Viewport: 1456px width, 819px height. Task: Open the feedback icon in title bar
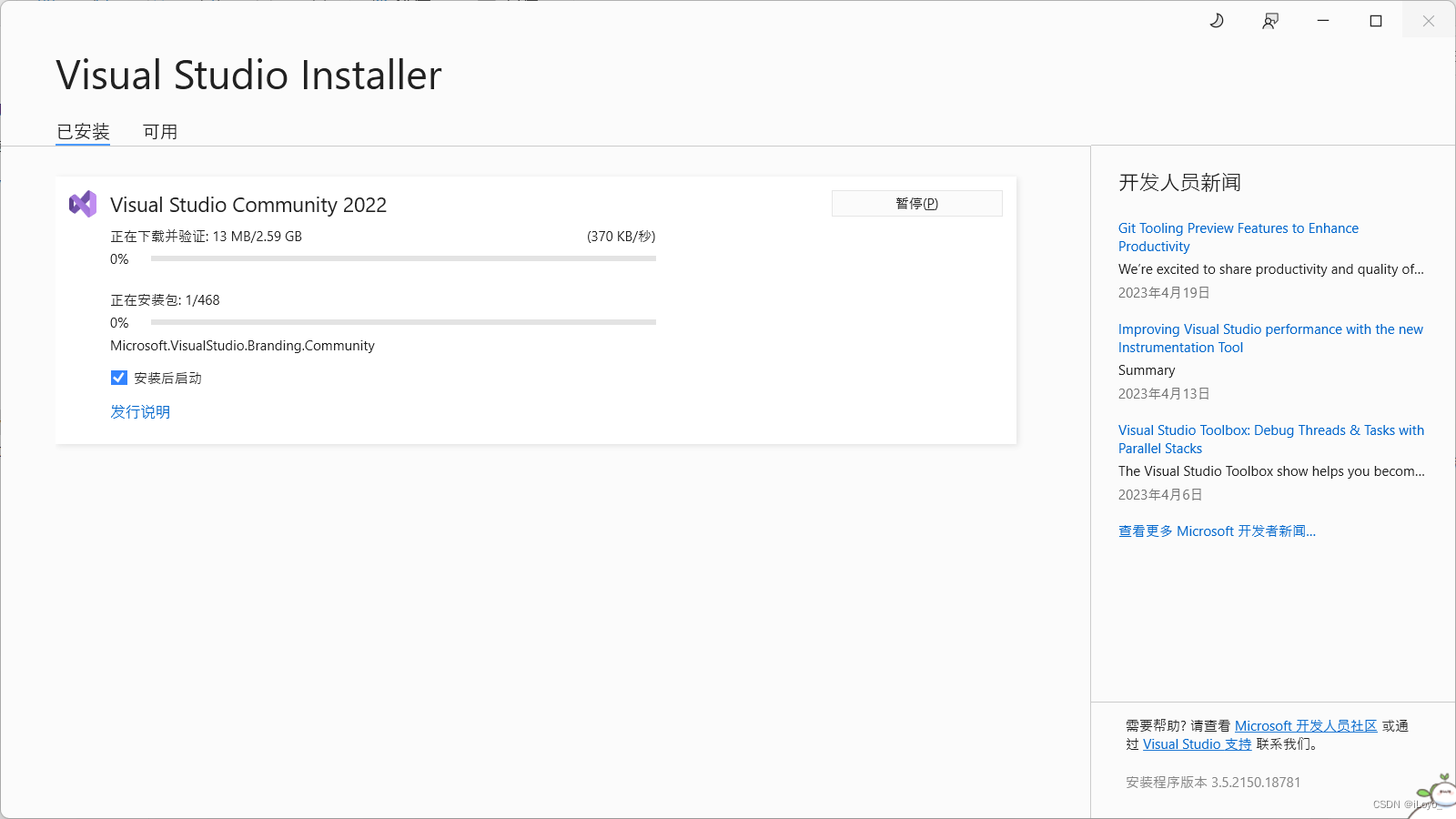click(x=1270, y=21)
